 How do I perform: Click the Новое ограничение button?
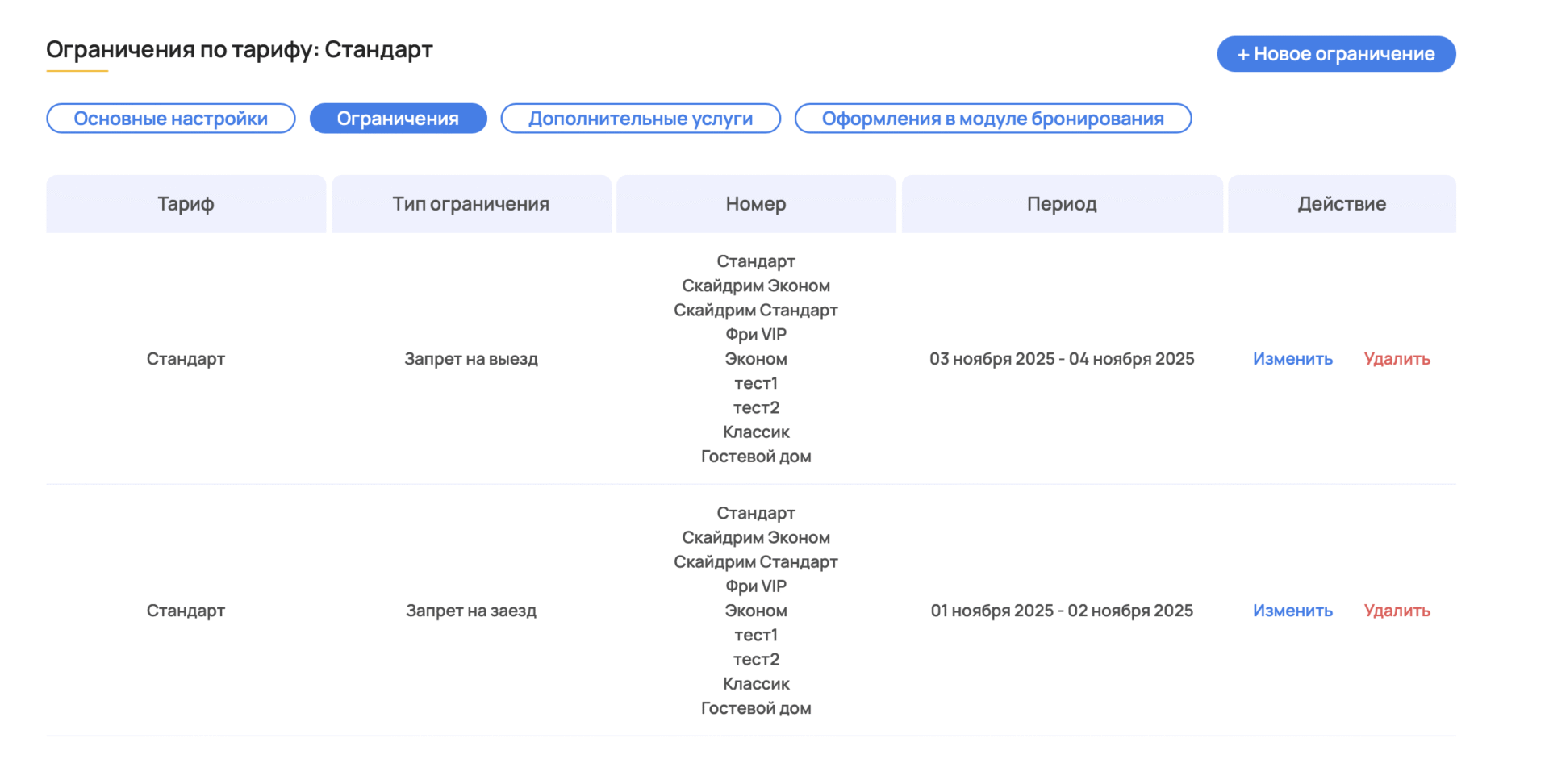click(x=1336, y=54)
